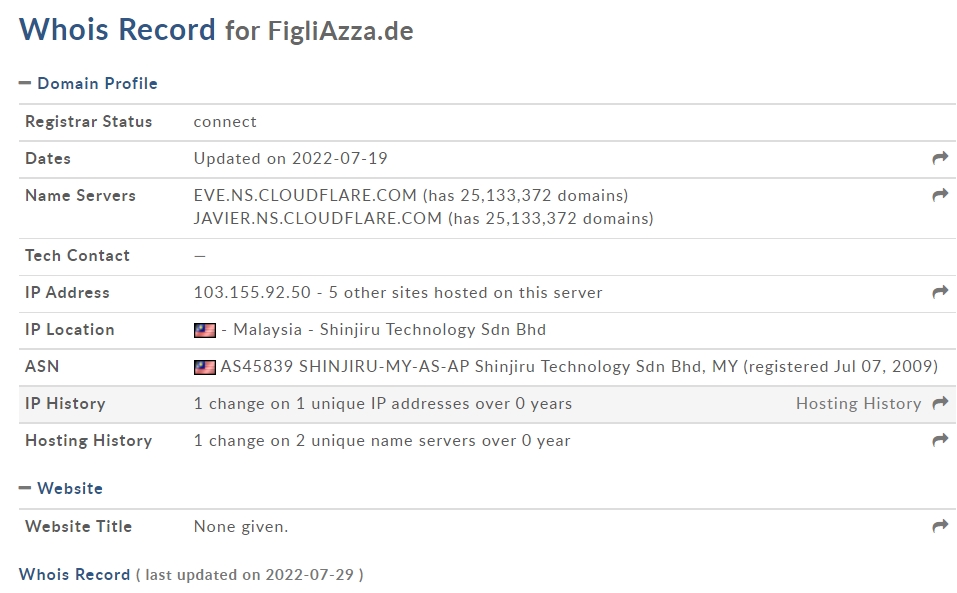
Task: Click the IP address 103.155.92.50 text
Action: [252, 292]
